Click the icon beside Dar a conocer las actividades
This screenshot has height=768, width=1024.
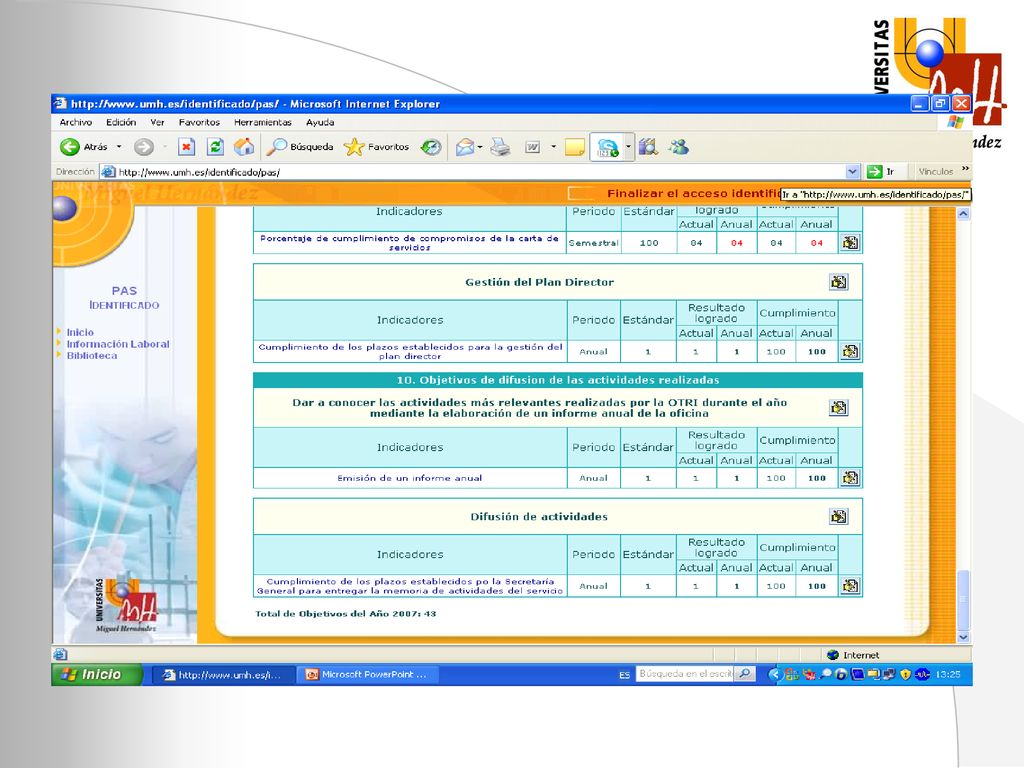tap(839, 408)
